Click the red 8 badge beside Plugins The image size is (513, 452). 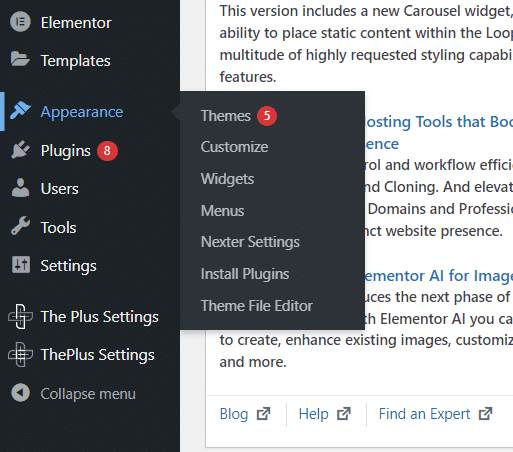[x=107, y=151]
